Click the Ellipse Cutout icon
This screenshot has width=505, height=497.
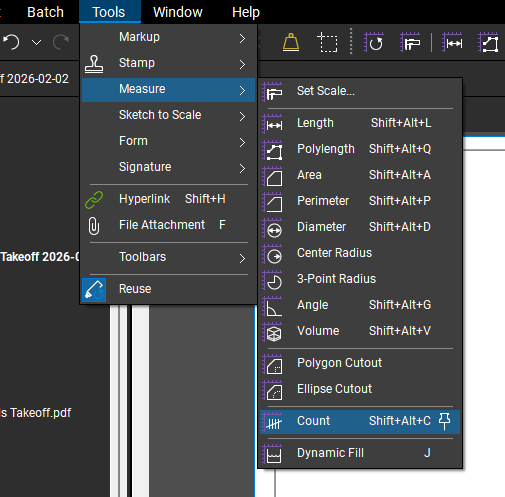273,390
